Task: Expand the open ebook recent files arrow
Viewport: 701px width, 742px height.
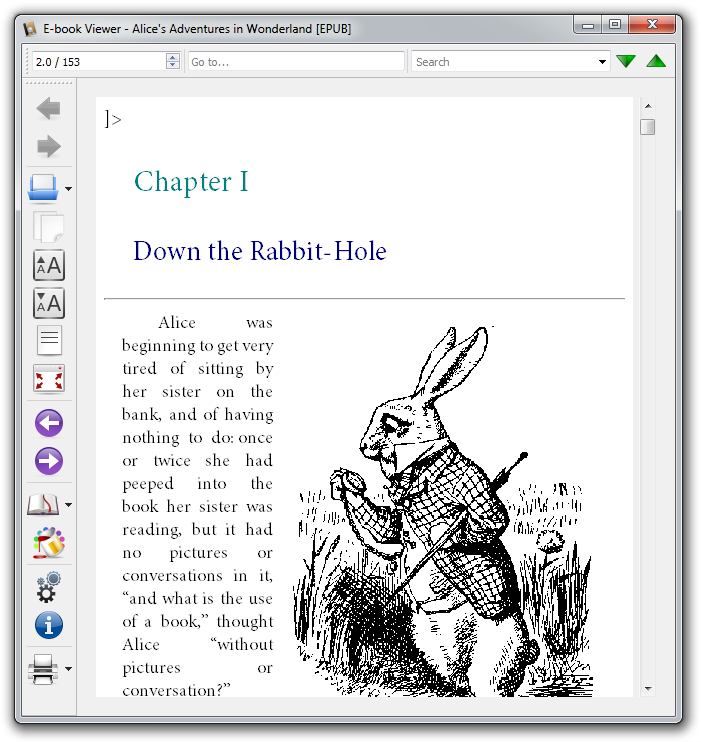Action: point(69,189)
